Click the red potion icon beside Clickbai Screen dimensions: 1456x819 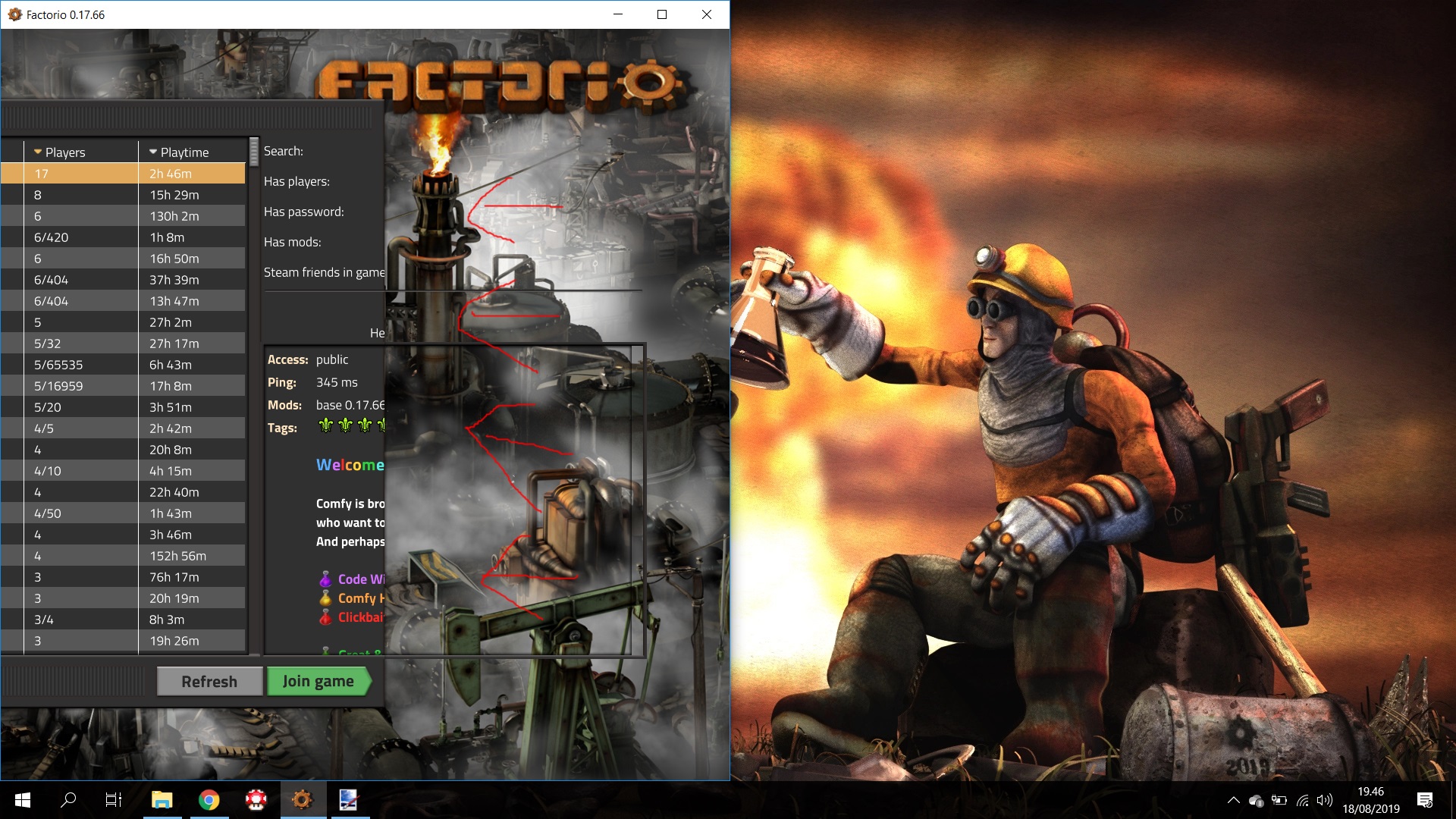click(325, 617)
